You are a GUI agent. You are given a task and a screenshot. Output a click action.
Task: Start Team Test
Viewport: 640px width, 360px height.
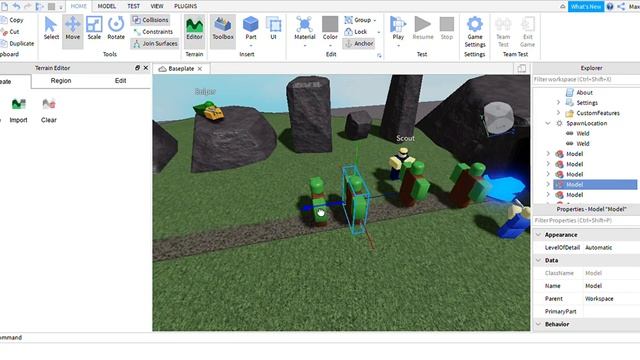503,32
